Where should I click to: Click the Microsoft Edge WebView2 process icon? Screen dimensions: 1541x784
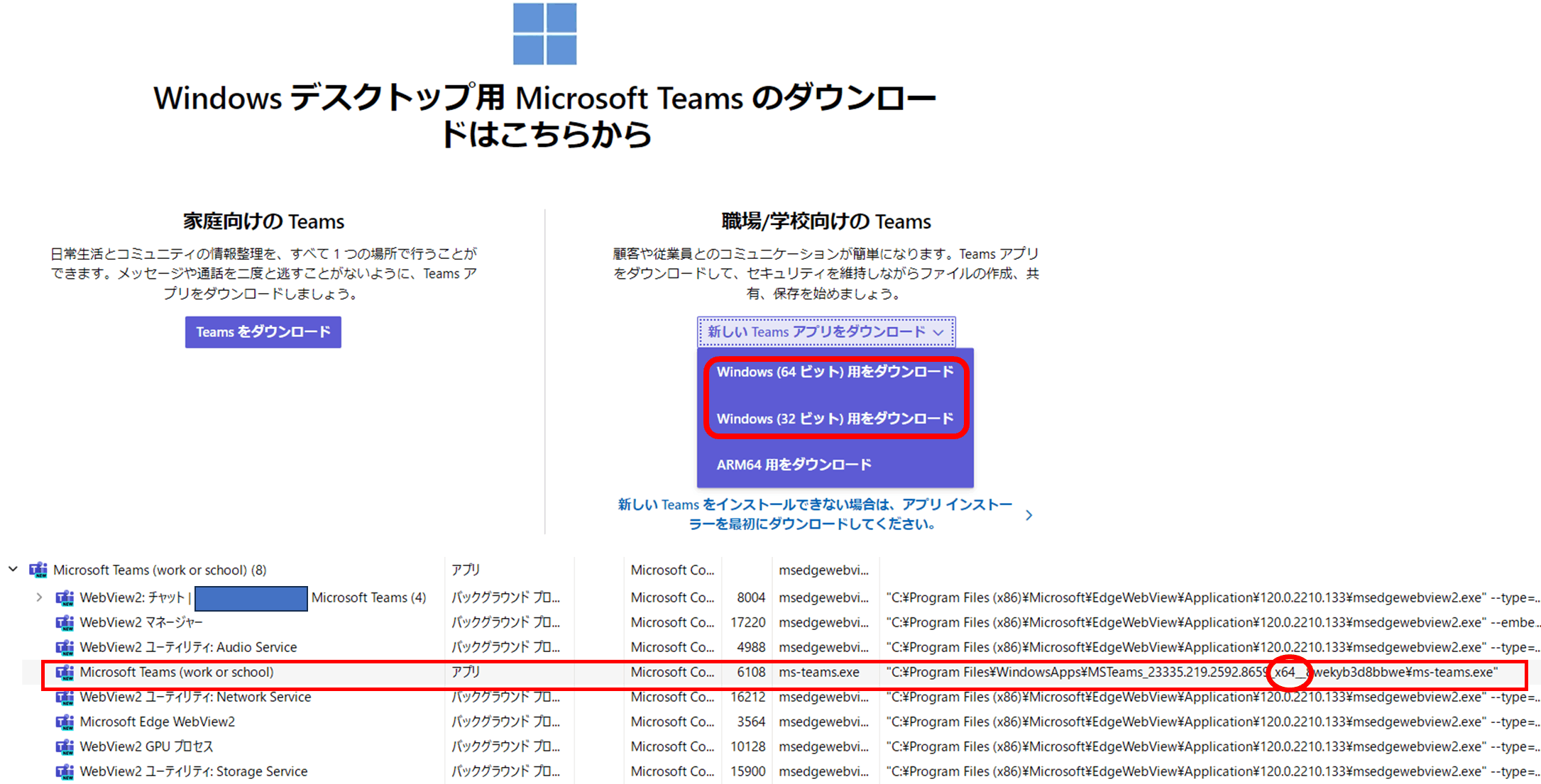[x=65, y=722]
